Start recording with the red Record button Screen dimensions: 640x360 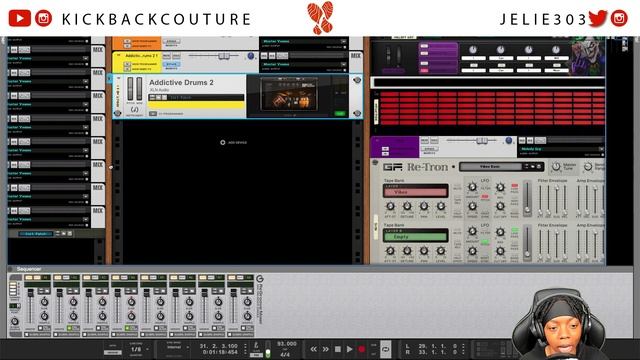tap(361, 349)
